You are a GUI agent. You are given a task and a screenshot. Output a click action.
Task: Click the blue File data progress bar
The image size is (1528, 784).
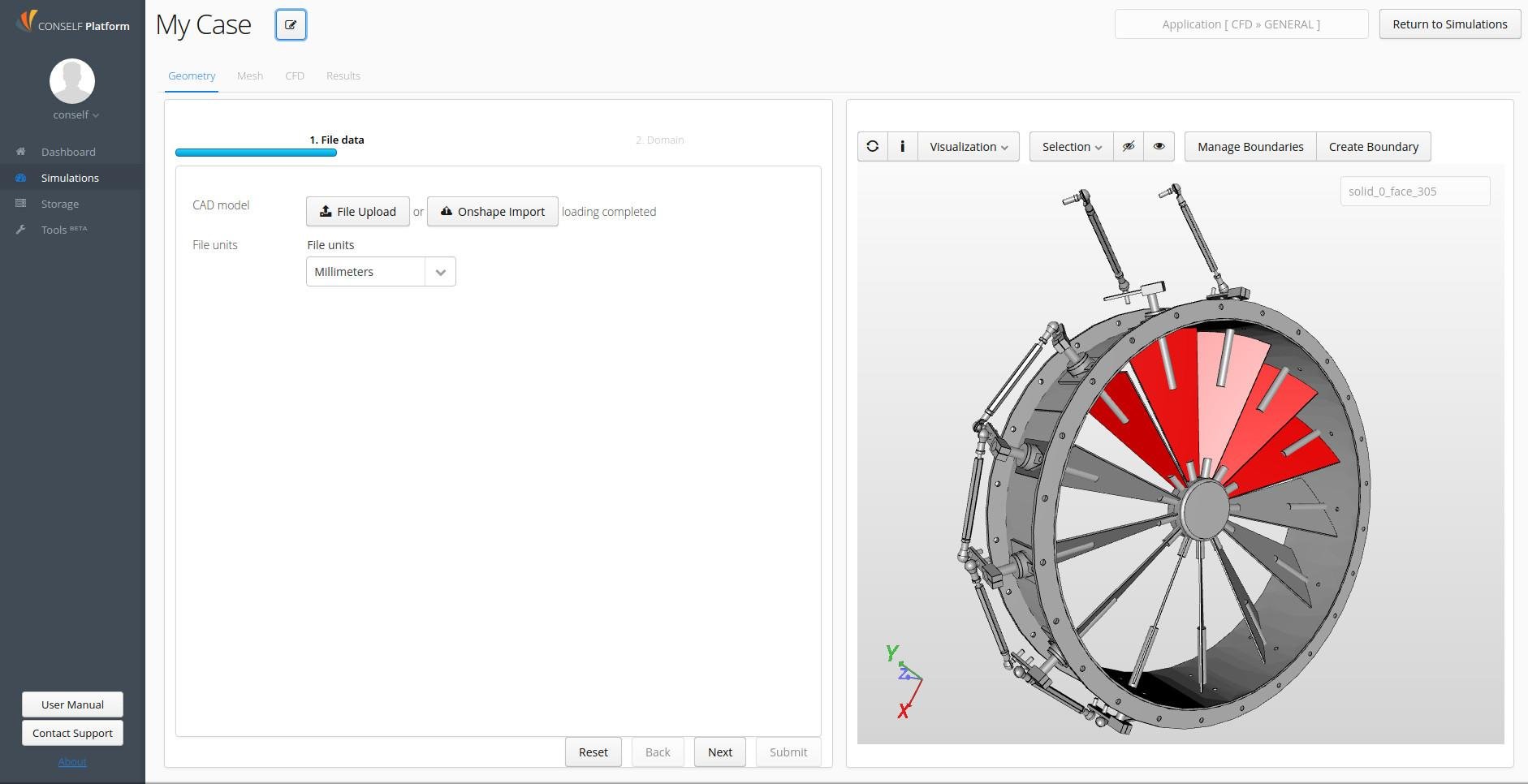[256, 153]
